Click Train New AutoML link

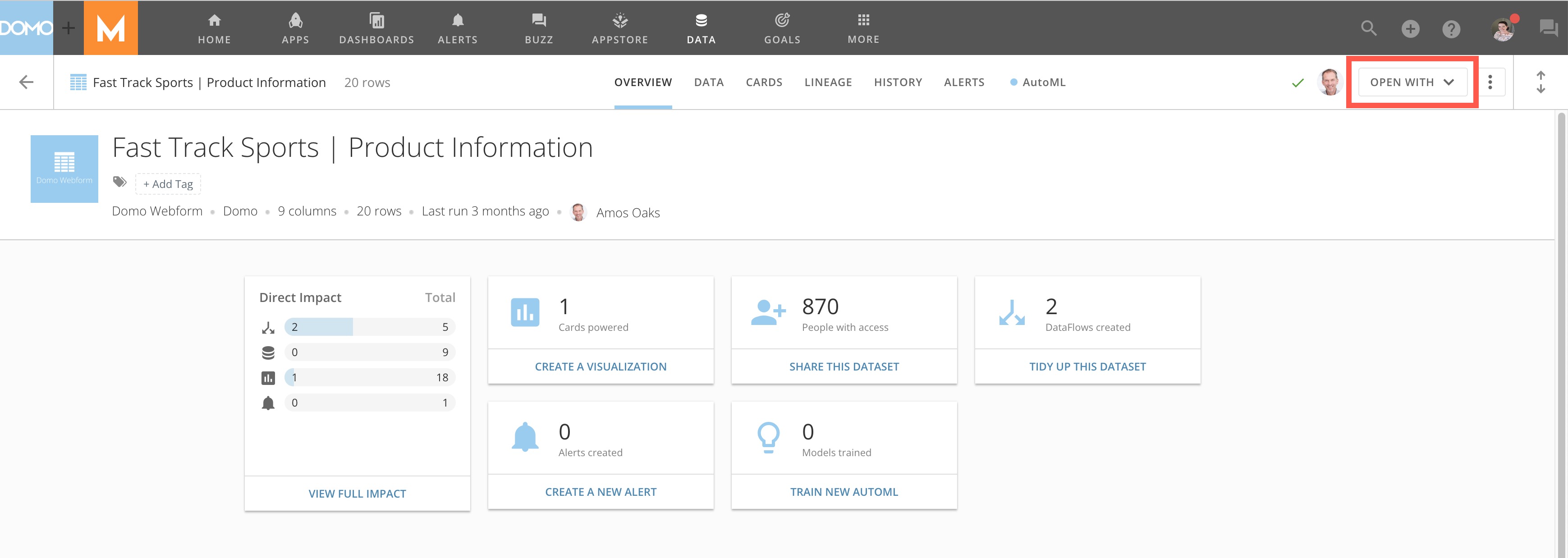[844, 492]
